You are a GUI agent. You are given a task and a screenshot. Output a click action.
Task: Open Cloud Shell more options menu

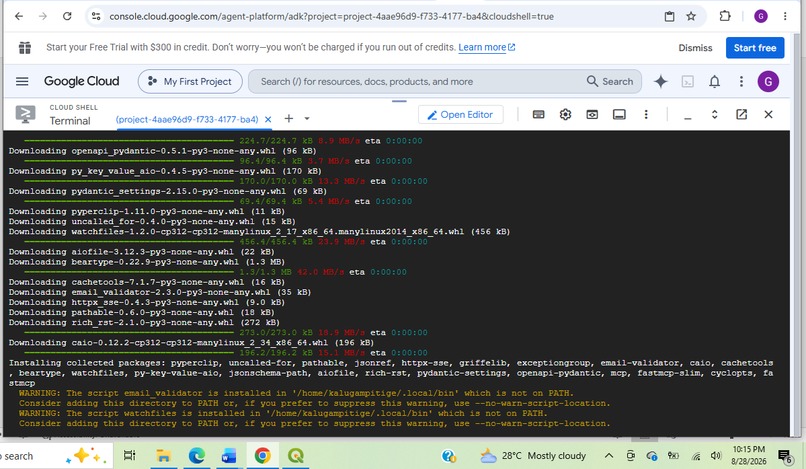(646, 114)
